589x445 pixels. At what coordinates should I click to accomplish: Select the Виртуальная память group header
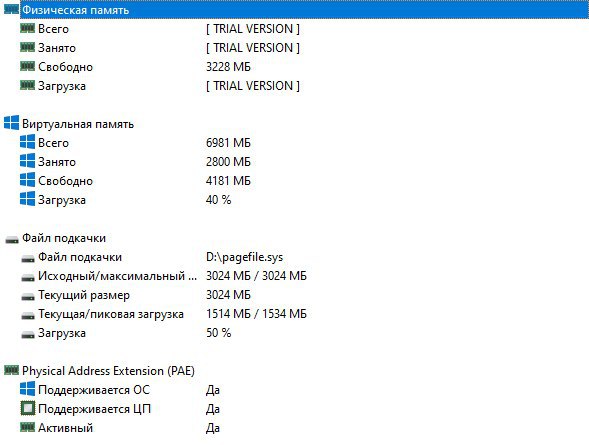(x=78, y=124)
